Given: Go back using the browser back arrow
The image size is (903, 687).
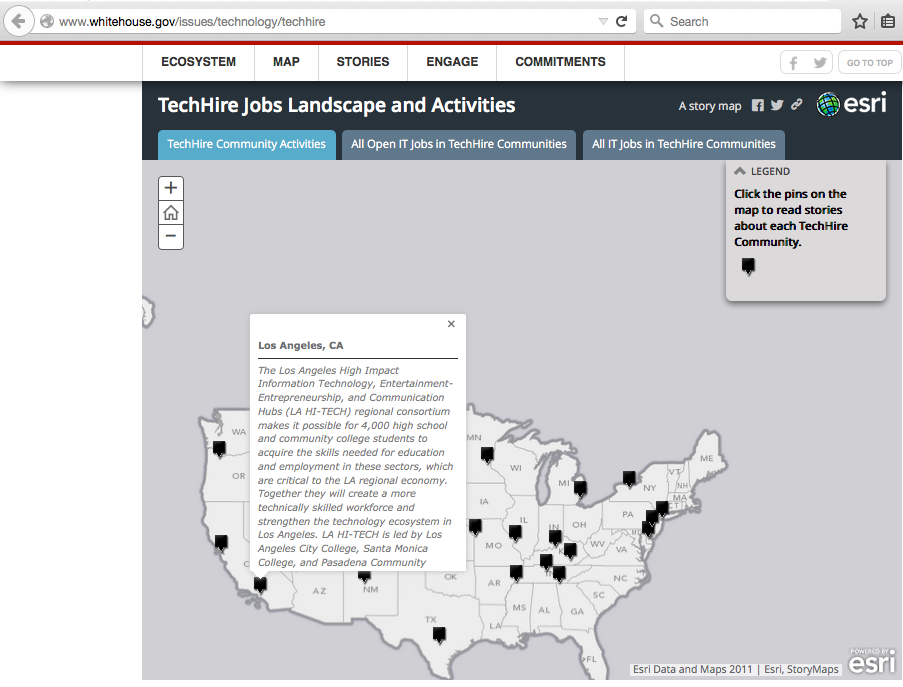Looking at the screenshot, I should pos(18,22).
